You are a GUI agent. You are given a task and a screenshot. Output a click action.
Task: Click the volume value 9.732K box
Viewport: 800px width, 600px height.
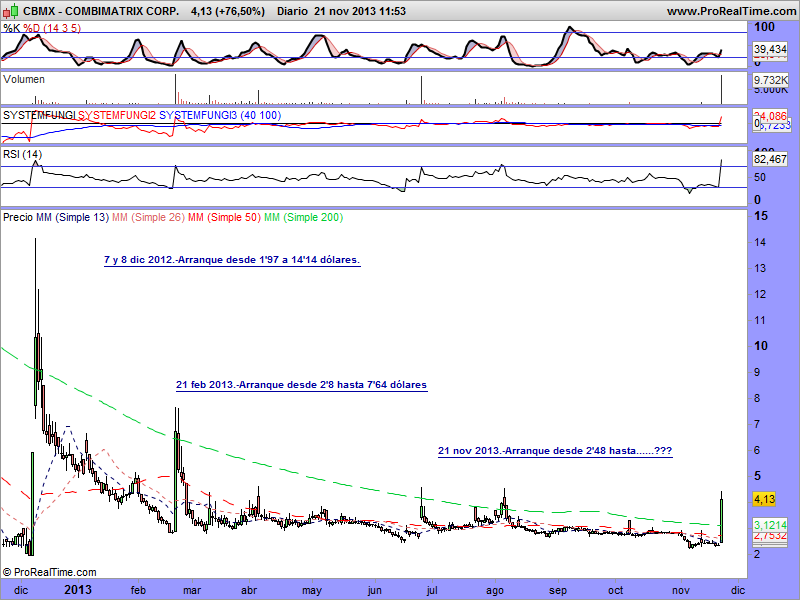pos(770,80)
